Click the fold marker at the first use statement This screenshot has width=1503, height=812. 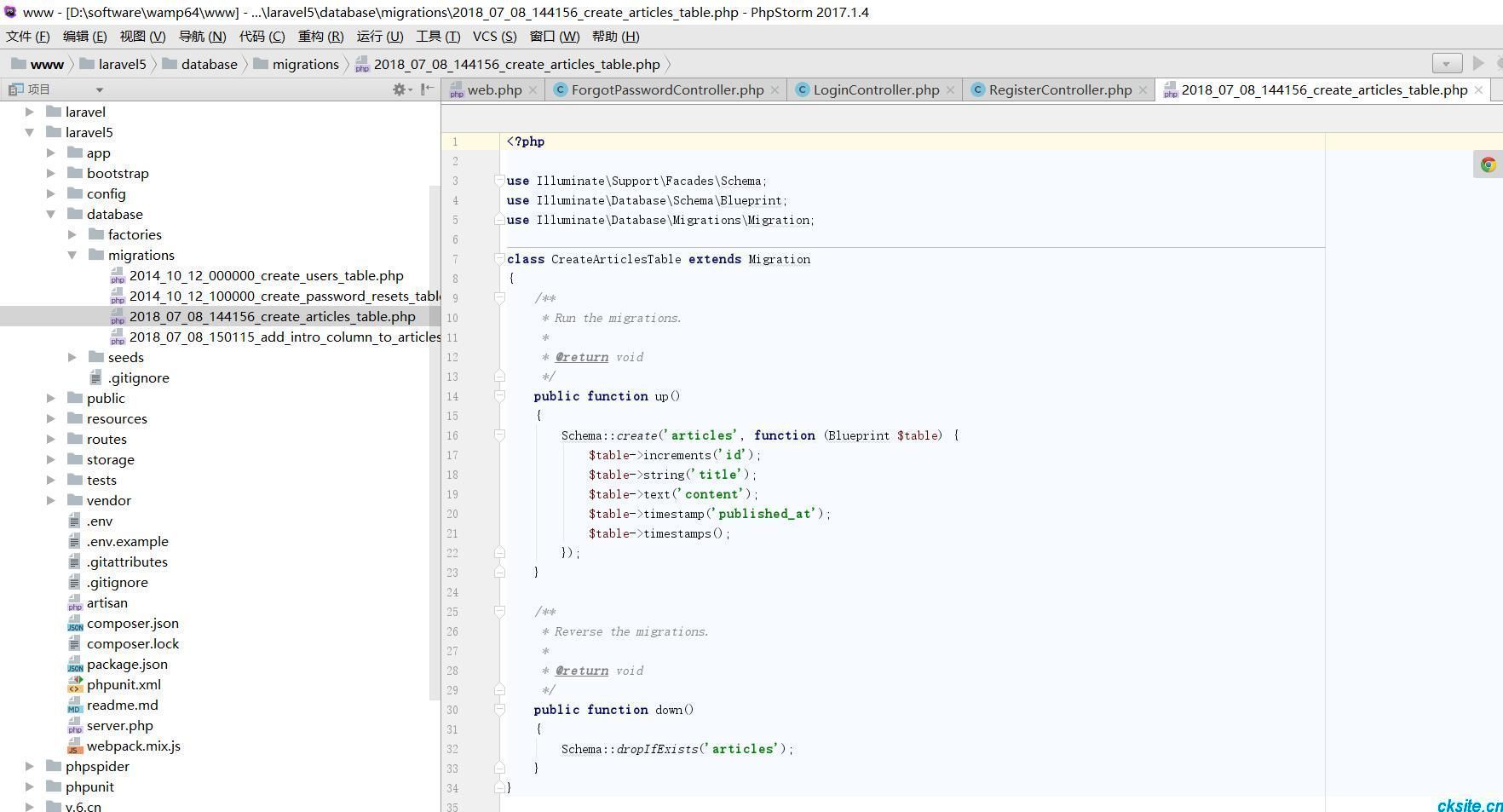[500, 181]
